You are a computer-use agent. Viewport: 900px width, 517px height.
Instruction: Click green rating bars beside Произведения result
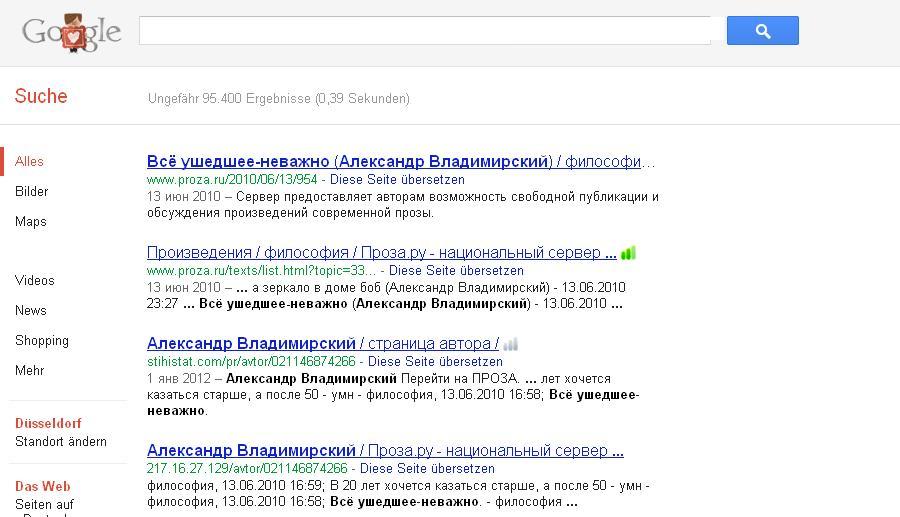point(629,252)
